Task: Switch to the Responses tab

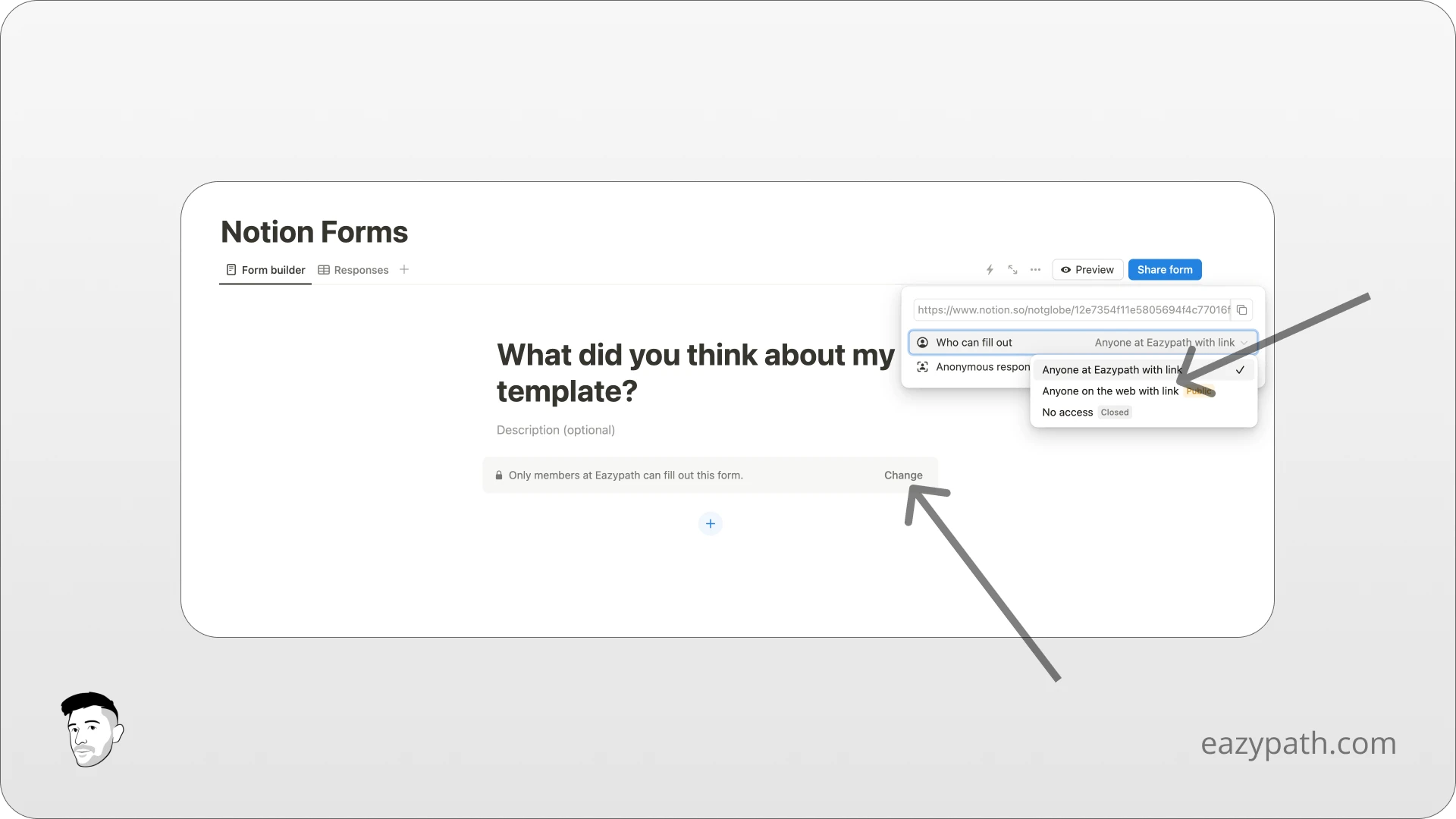Action: point(360,269)
